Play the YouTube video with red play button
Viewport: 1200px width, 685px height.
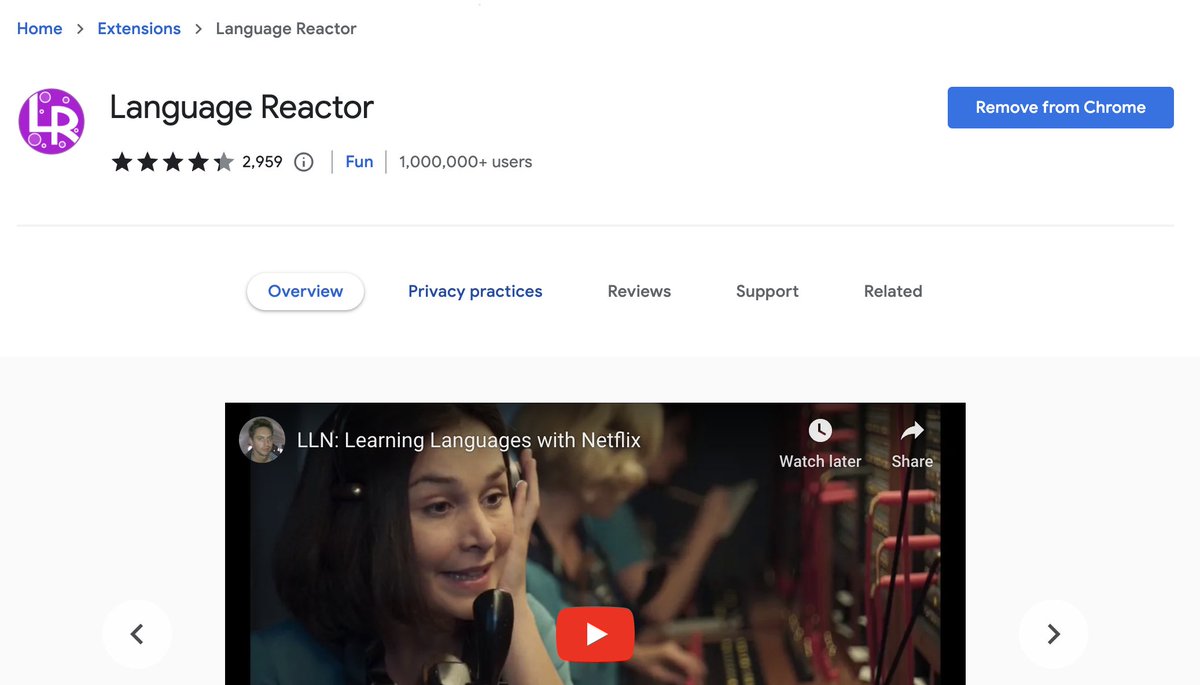click(x=595, y=634)
